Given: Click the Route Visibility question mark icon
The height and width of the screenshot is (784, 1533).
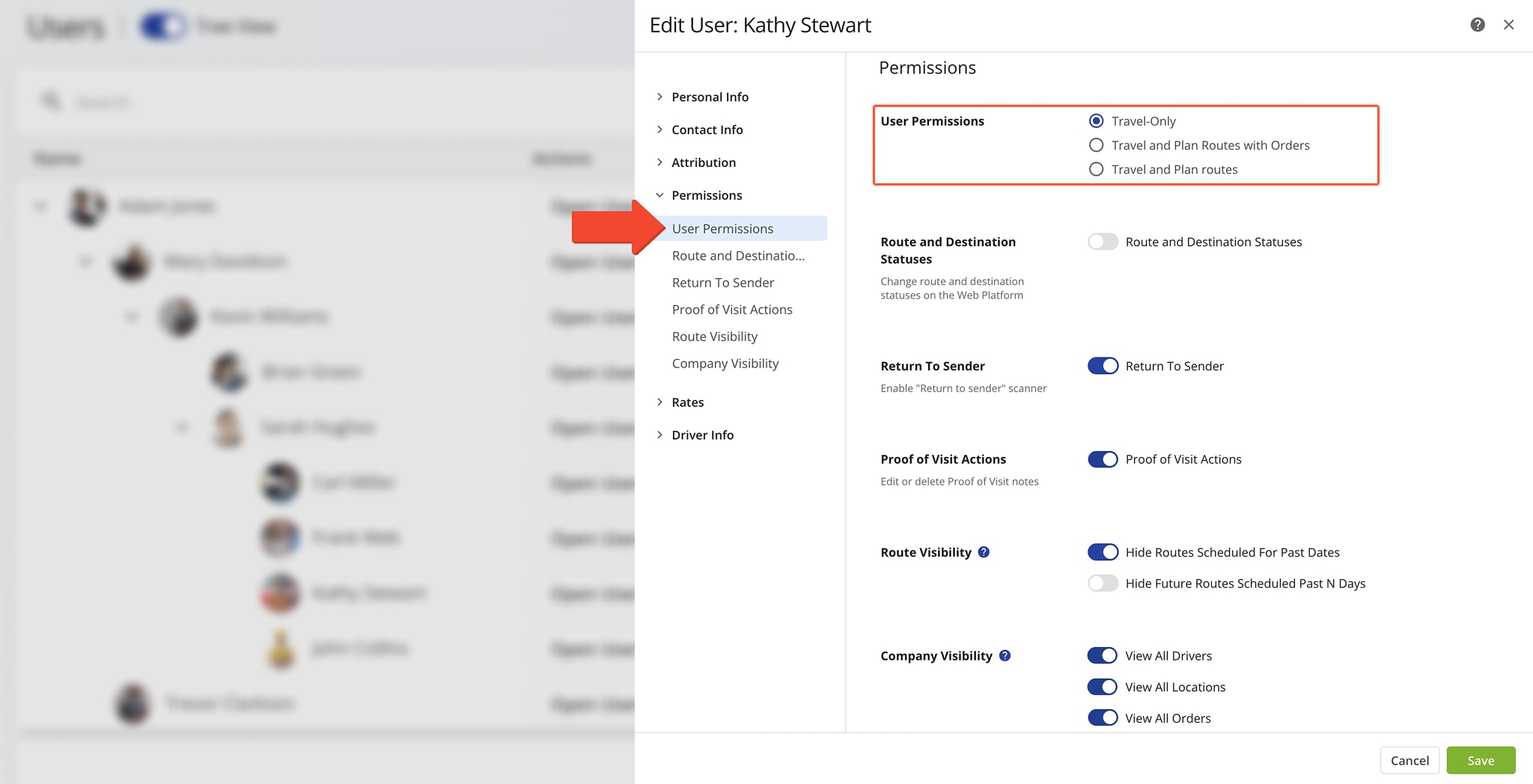Looking at the screenshot, I should point(984,552).
